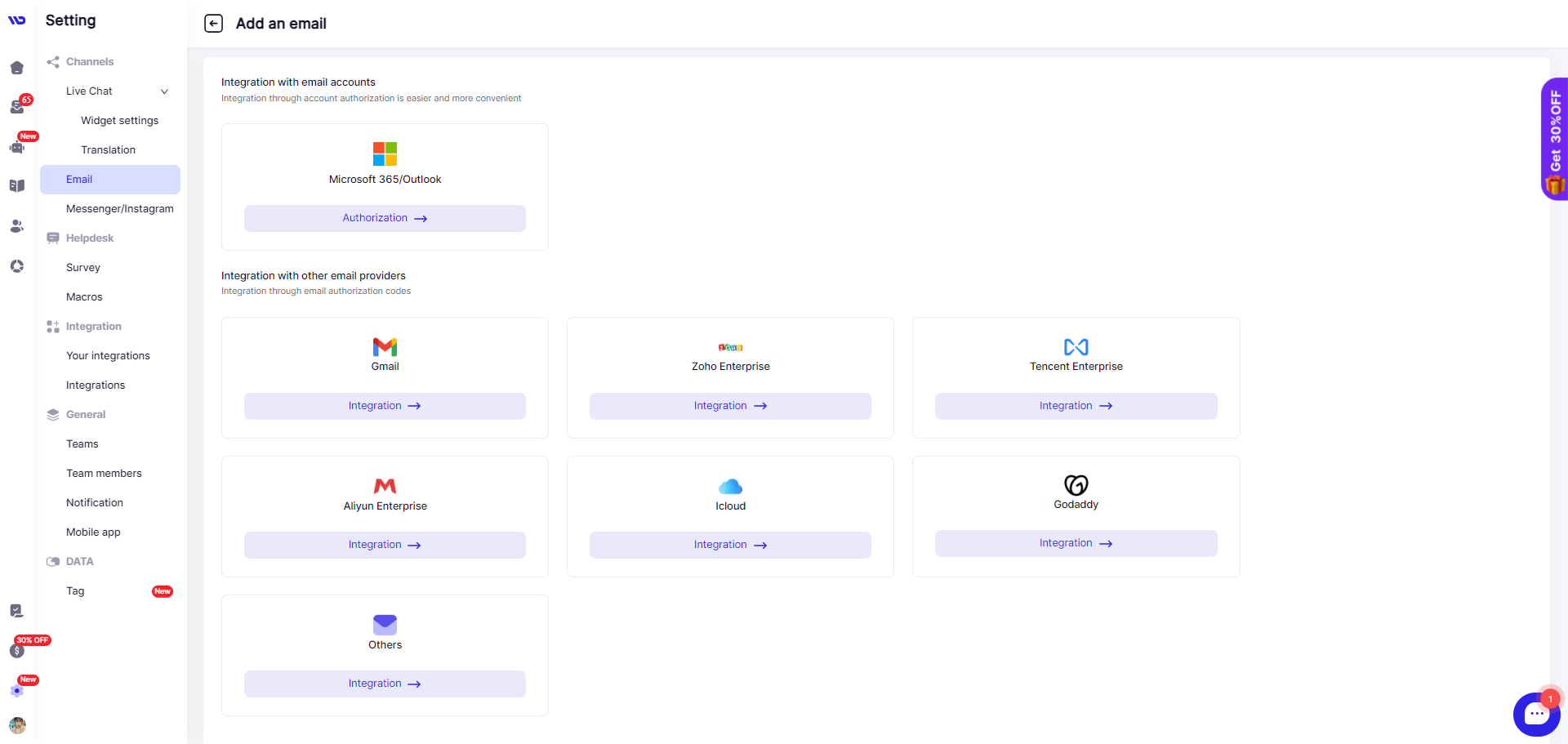Click the Microsoft 365/Outlook logo
This screenshot has height=744, width=1568.
point(385,154)
